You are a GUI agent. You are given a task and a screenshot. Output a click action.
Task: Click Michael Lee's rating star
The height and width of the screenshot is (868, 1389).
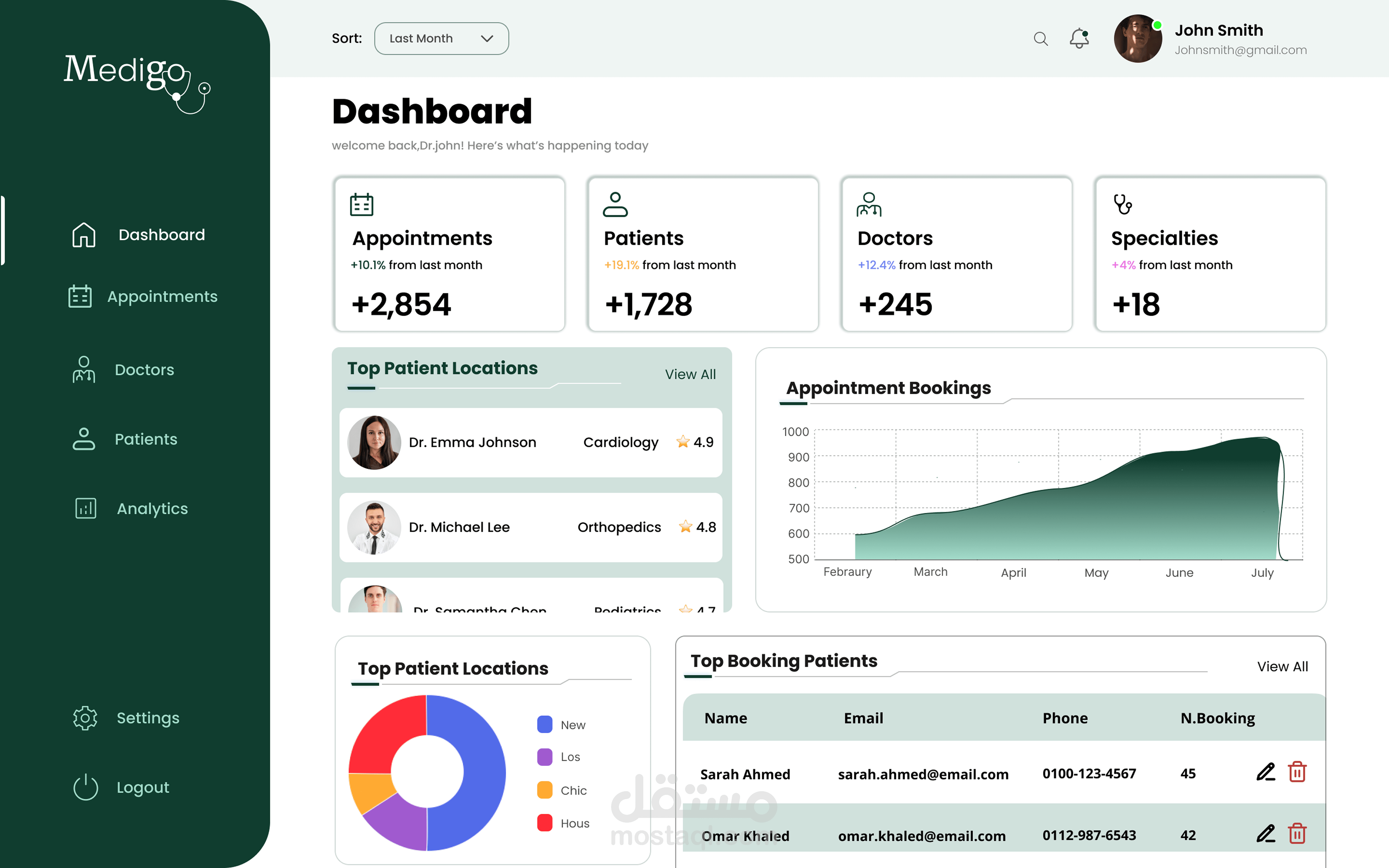click(x=685, y=526)
